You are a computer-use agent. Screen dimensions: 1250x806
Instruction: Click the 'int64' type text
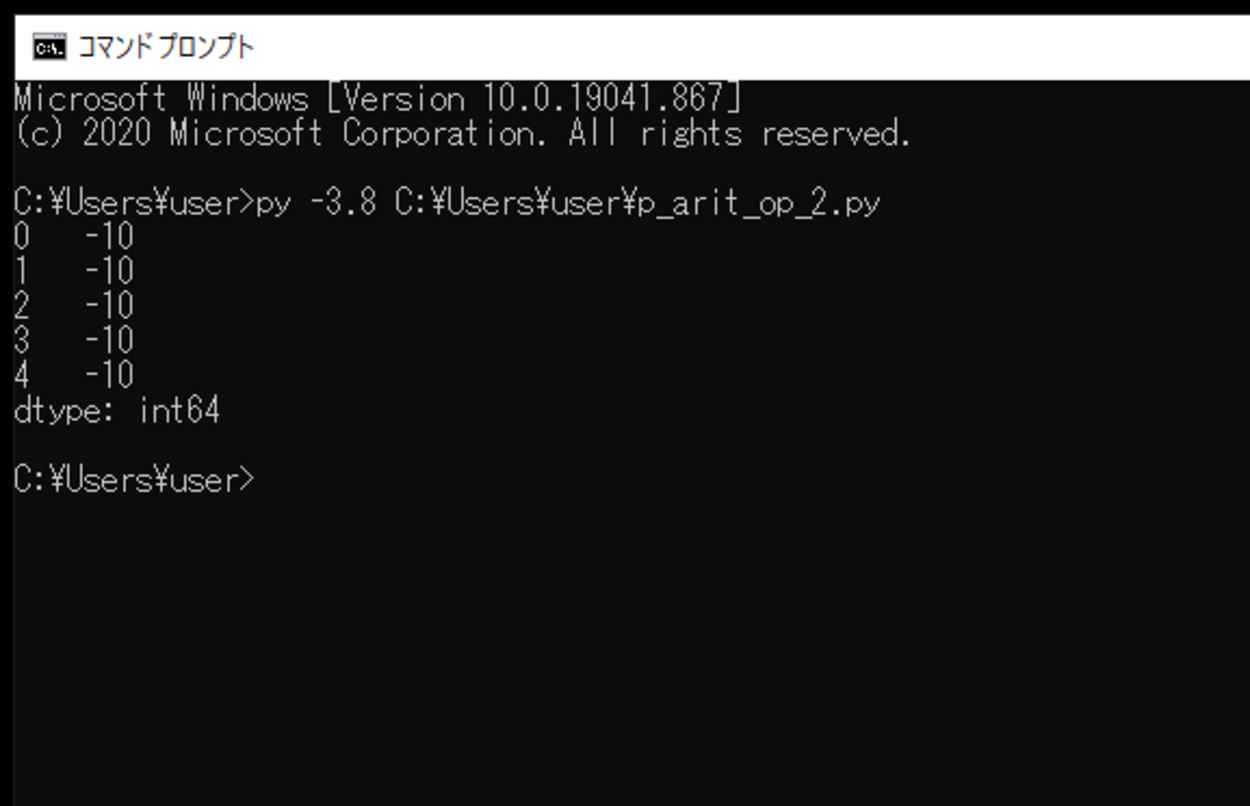(179, 410)
